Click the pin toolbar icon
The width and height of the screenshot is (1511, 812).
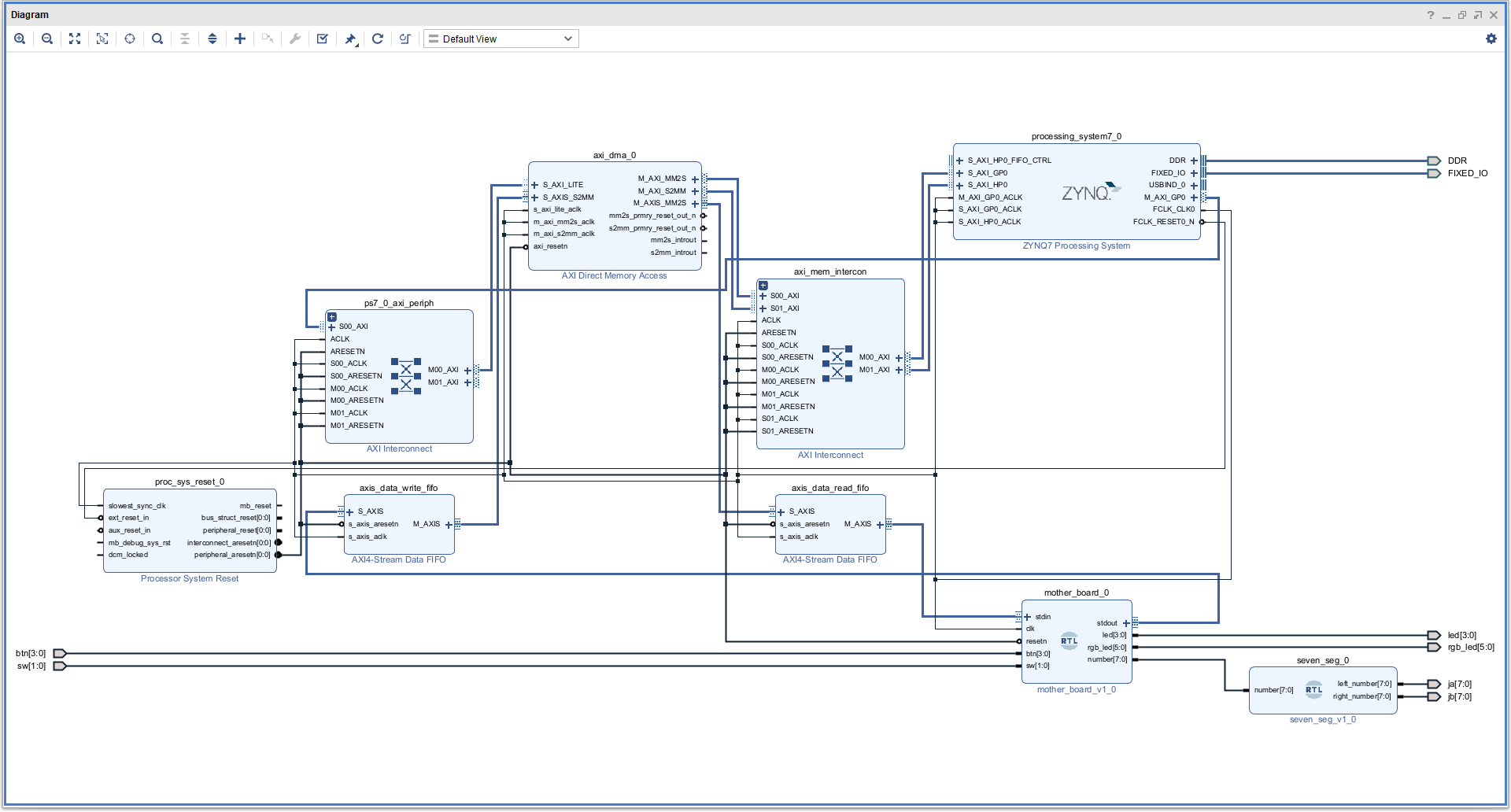(351, 39)
